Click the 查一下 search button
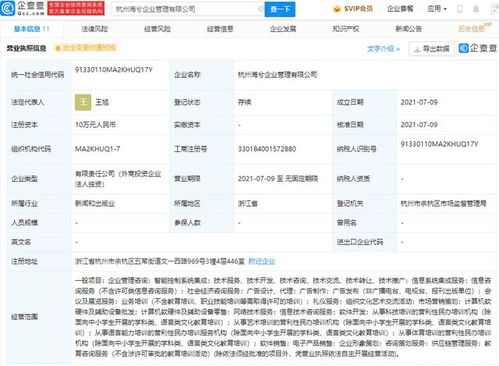Screen dimensions: 499x366 (280, 9)
